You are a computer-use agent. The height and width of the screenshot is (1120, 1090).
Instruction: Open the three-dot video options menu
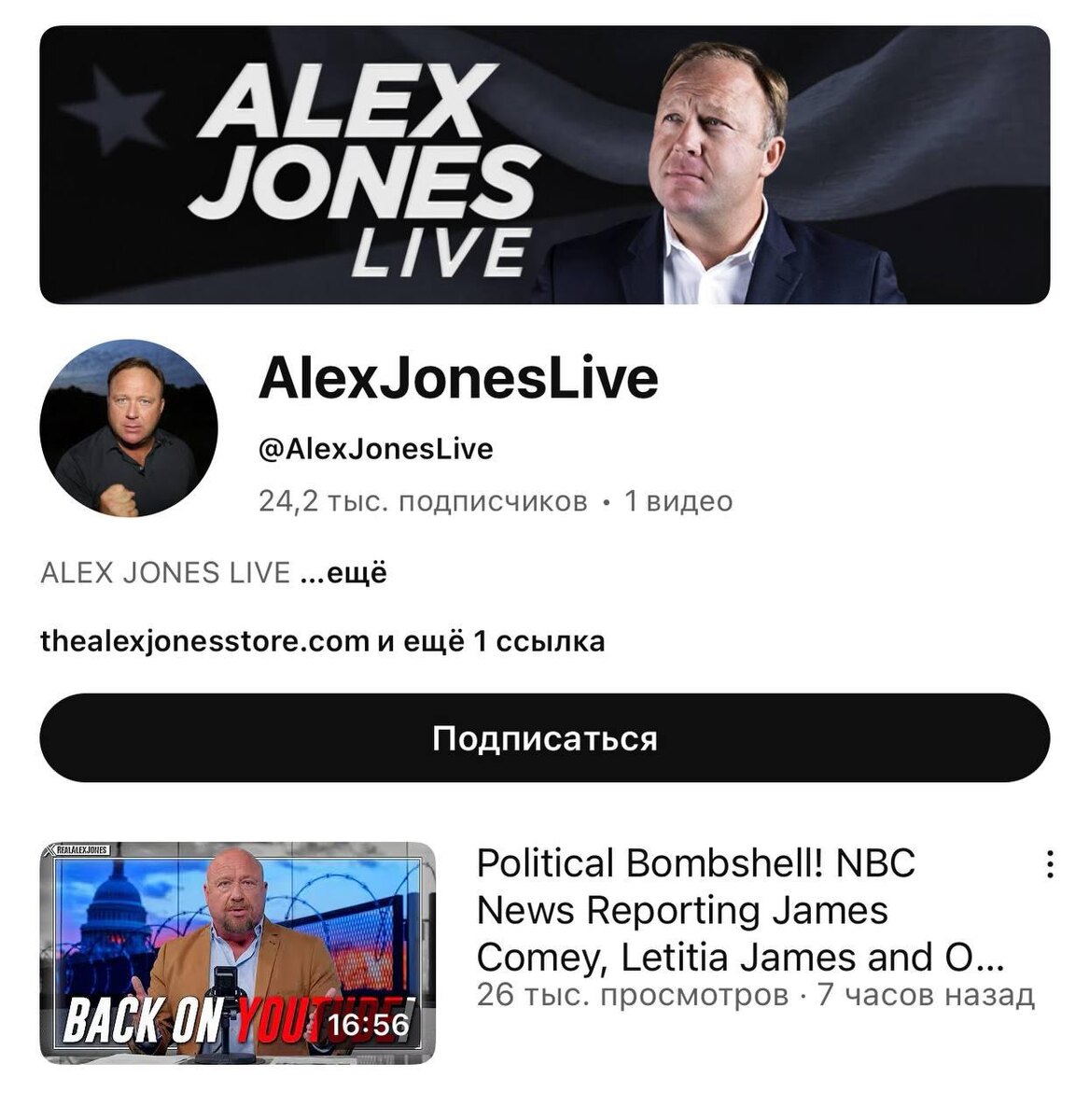1050,865
